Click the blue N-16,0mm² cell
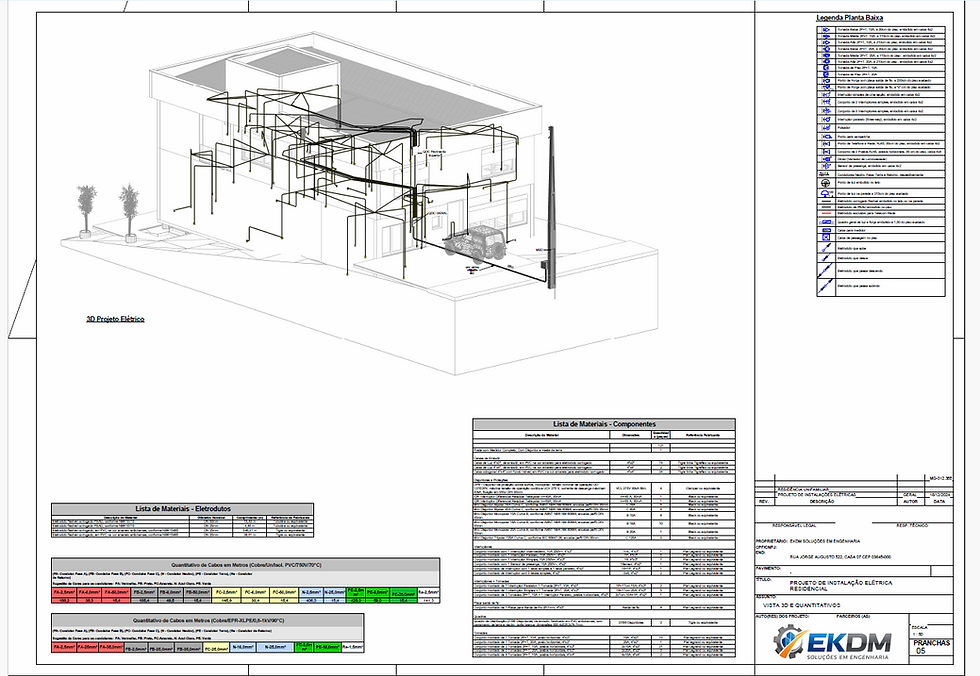This screenshot has height=676, width=980. tap(244, 649)
